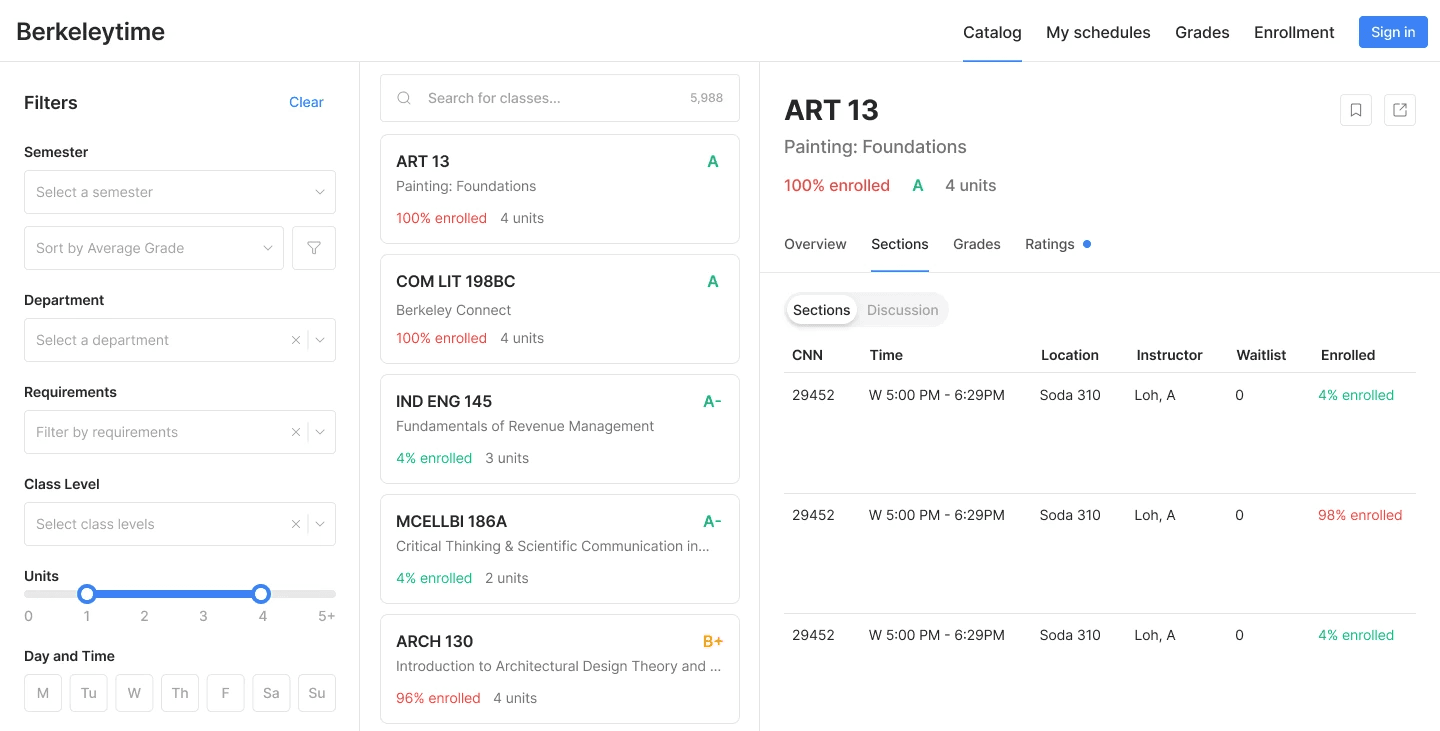
Task: Click the upper Units slider handle
Action: [x=261, y=594]
